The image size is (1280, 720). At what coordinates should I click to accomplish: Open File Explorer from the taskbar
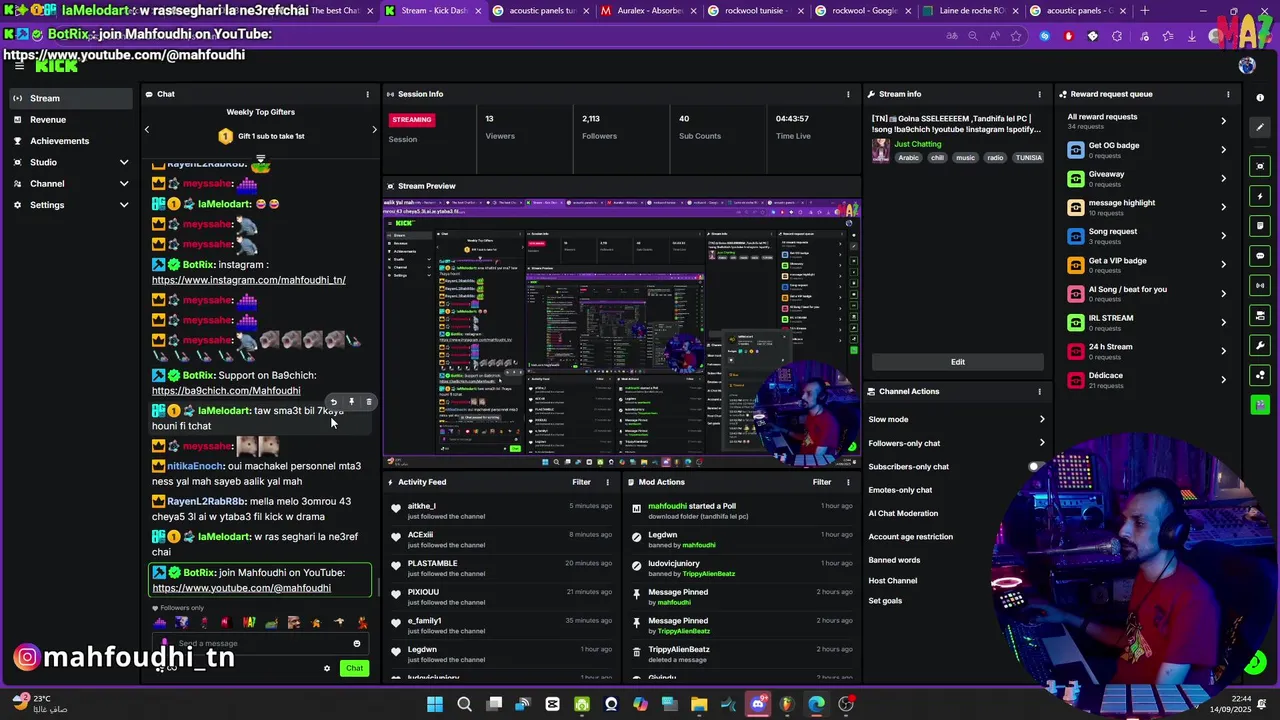coord(699,704)
